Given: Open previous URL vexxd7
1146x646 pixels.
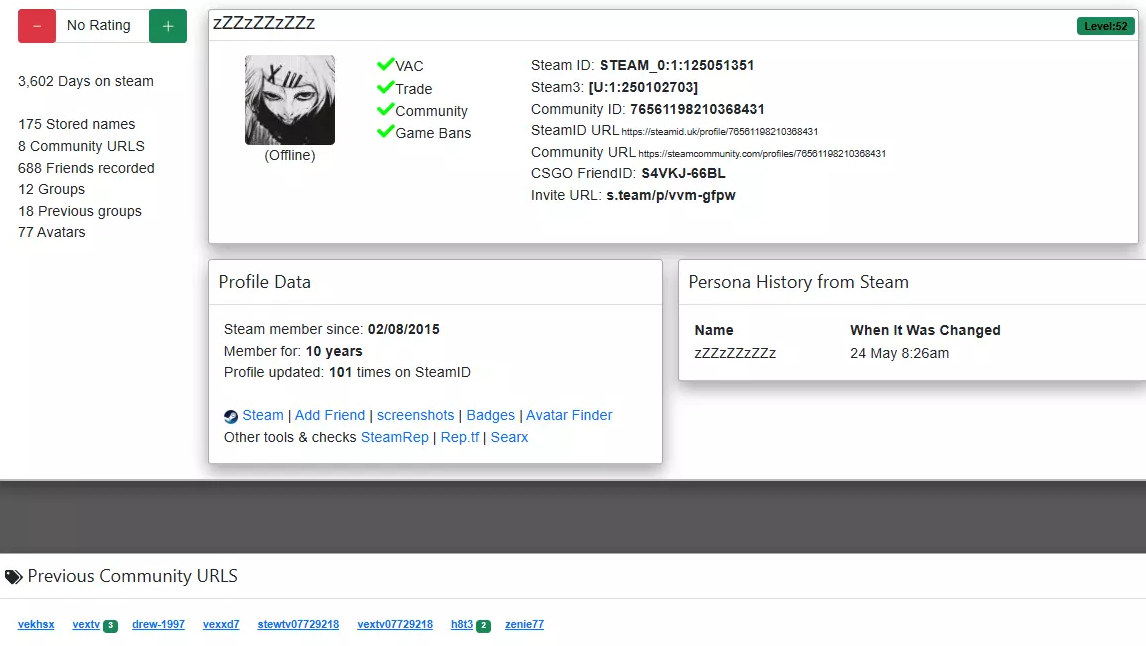Looking at the screenshot, I should [221, 624].
